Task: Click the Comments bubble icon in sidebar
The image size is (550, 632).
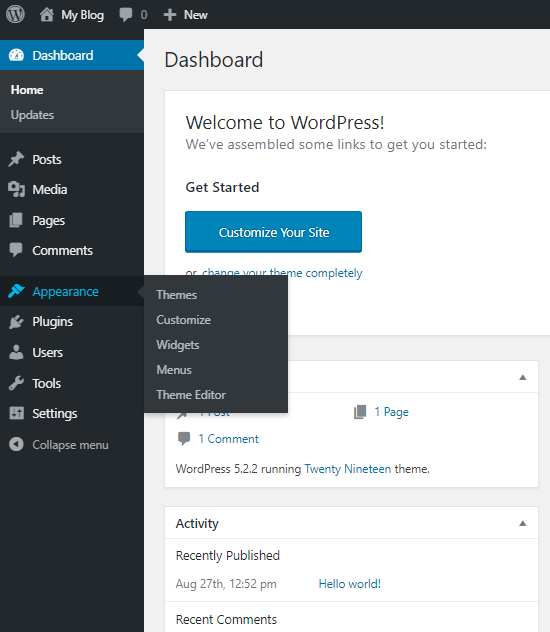Action: coord(16,250)
